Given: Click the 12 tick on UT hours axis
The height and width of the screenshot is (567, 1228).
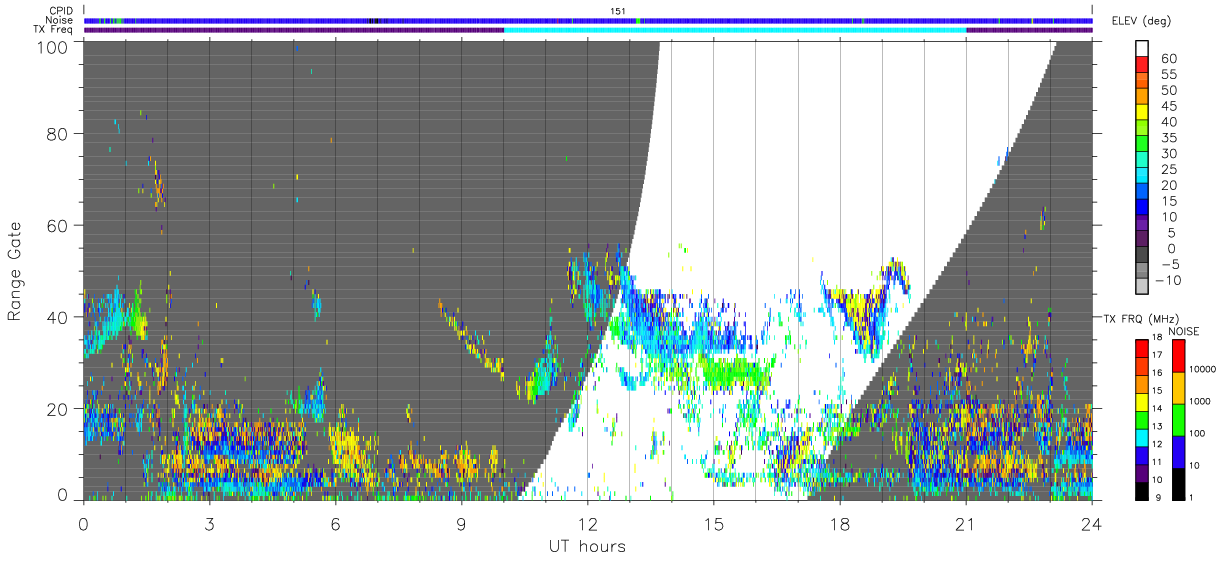Looking at the screenshot, I should pos(587,523).
